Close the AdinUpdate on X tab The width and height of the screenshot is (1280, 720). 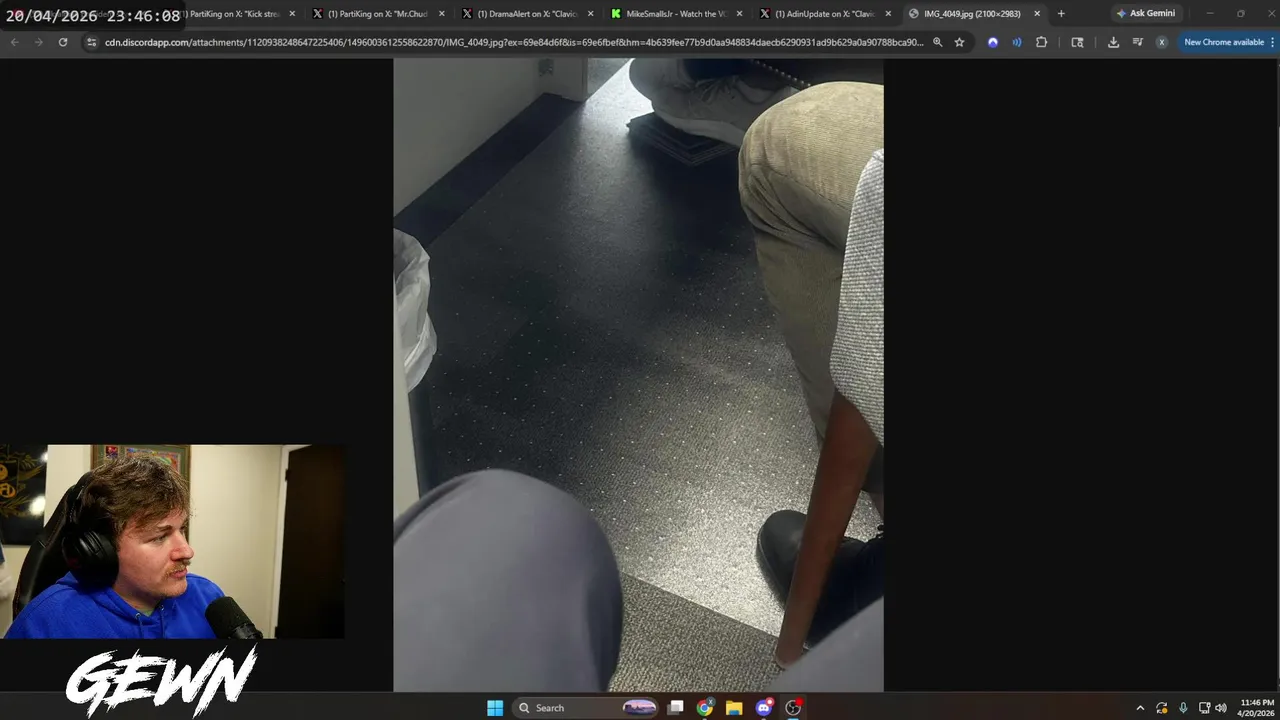(x=888, y=14)
